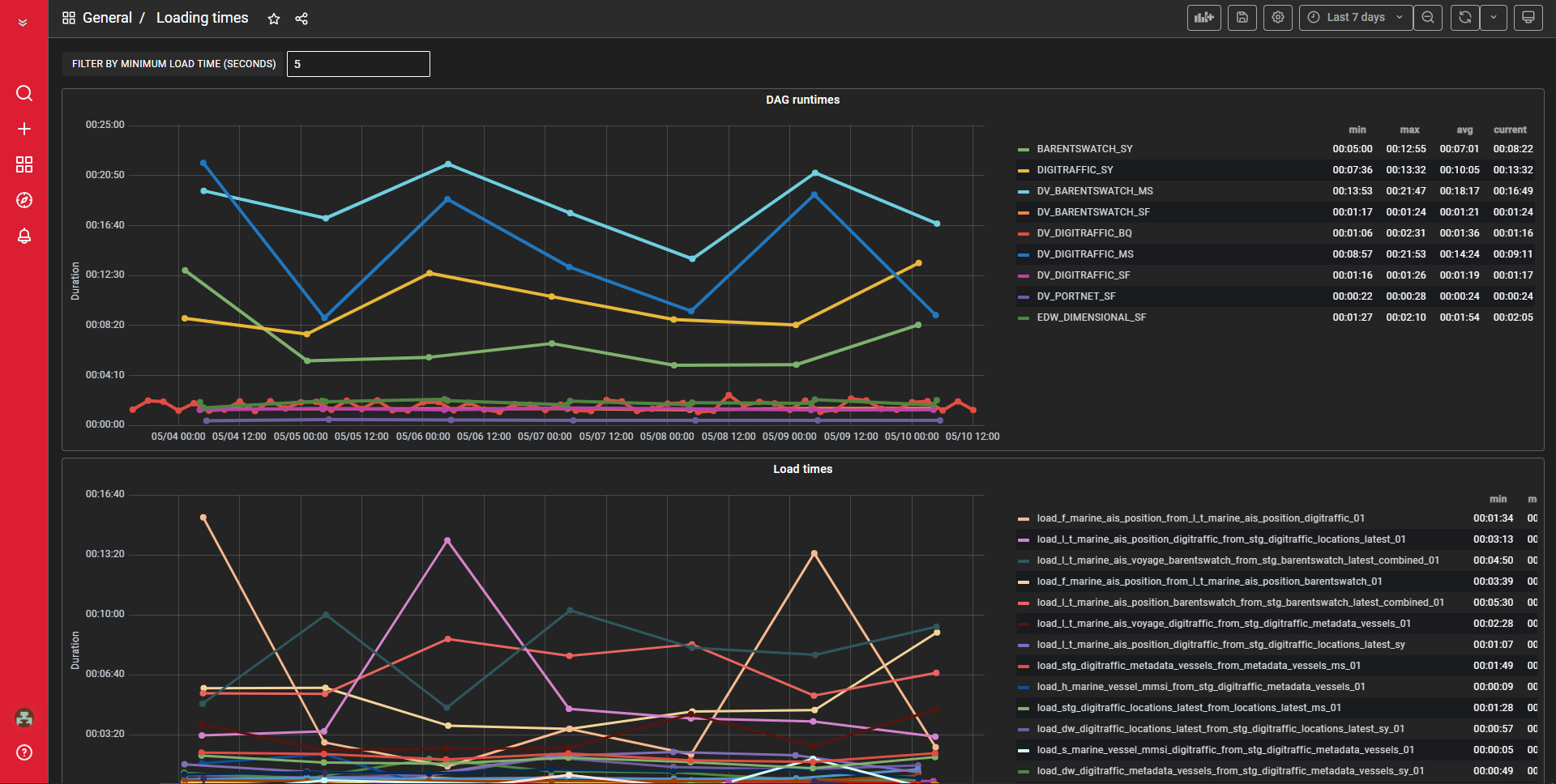
Task: Share the dashboard via share icon
Action: pyautogui.click(x=301, y=19)
